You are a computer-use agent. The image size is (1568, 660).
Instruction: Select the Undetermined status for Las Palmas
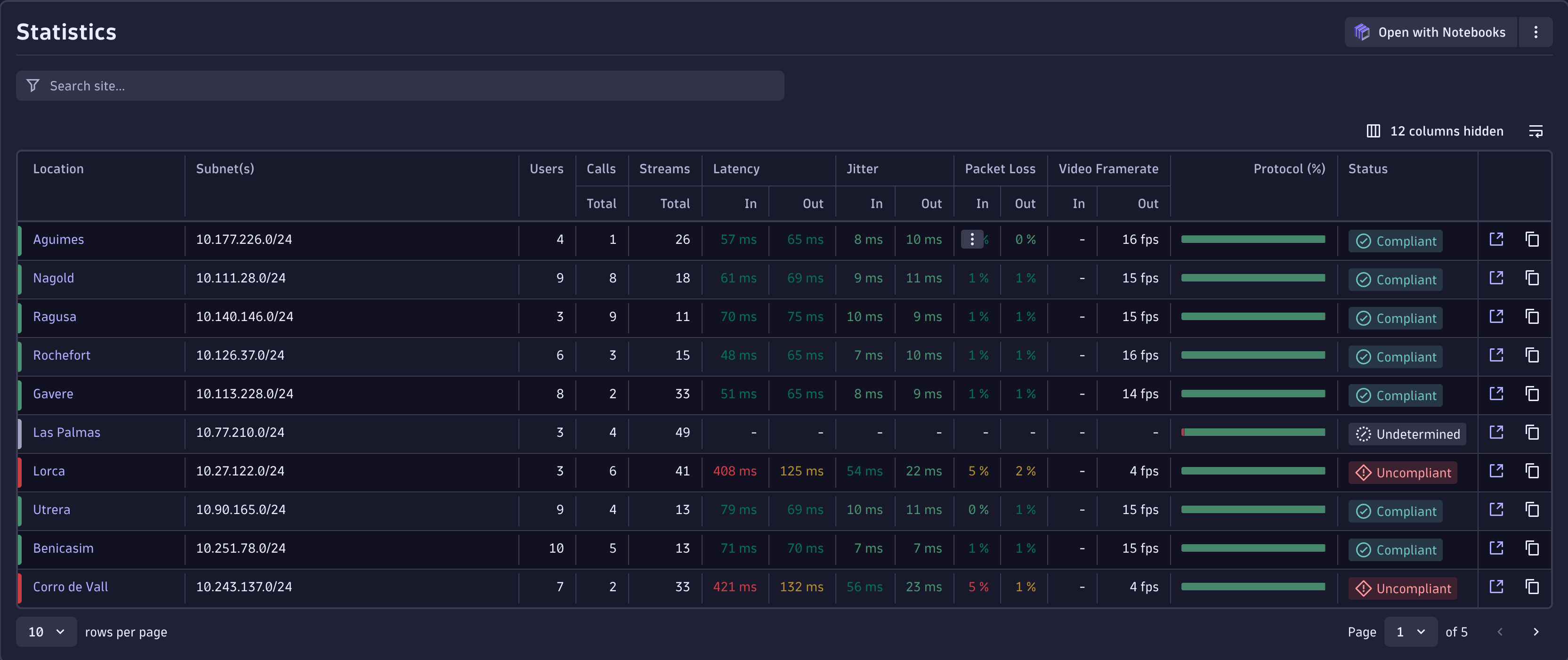[x=1406, y=434]
